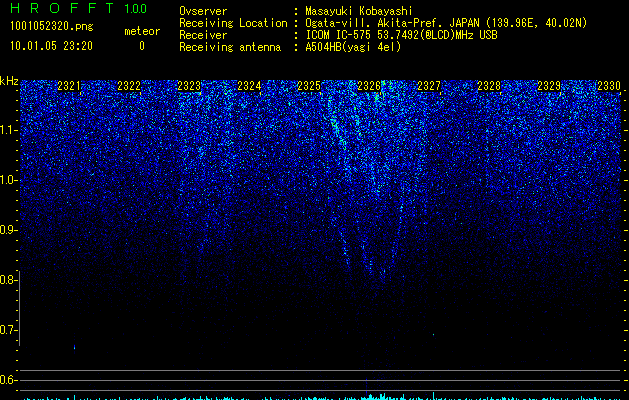Click the observer name Masayuki Kobayashi
Viewport: 629px width, 400px height.
pyautogui.click(x=359, y=11)
